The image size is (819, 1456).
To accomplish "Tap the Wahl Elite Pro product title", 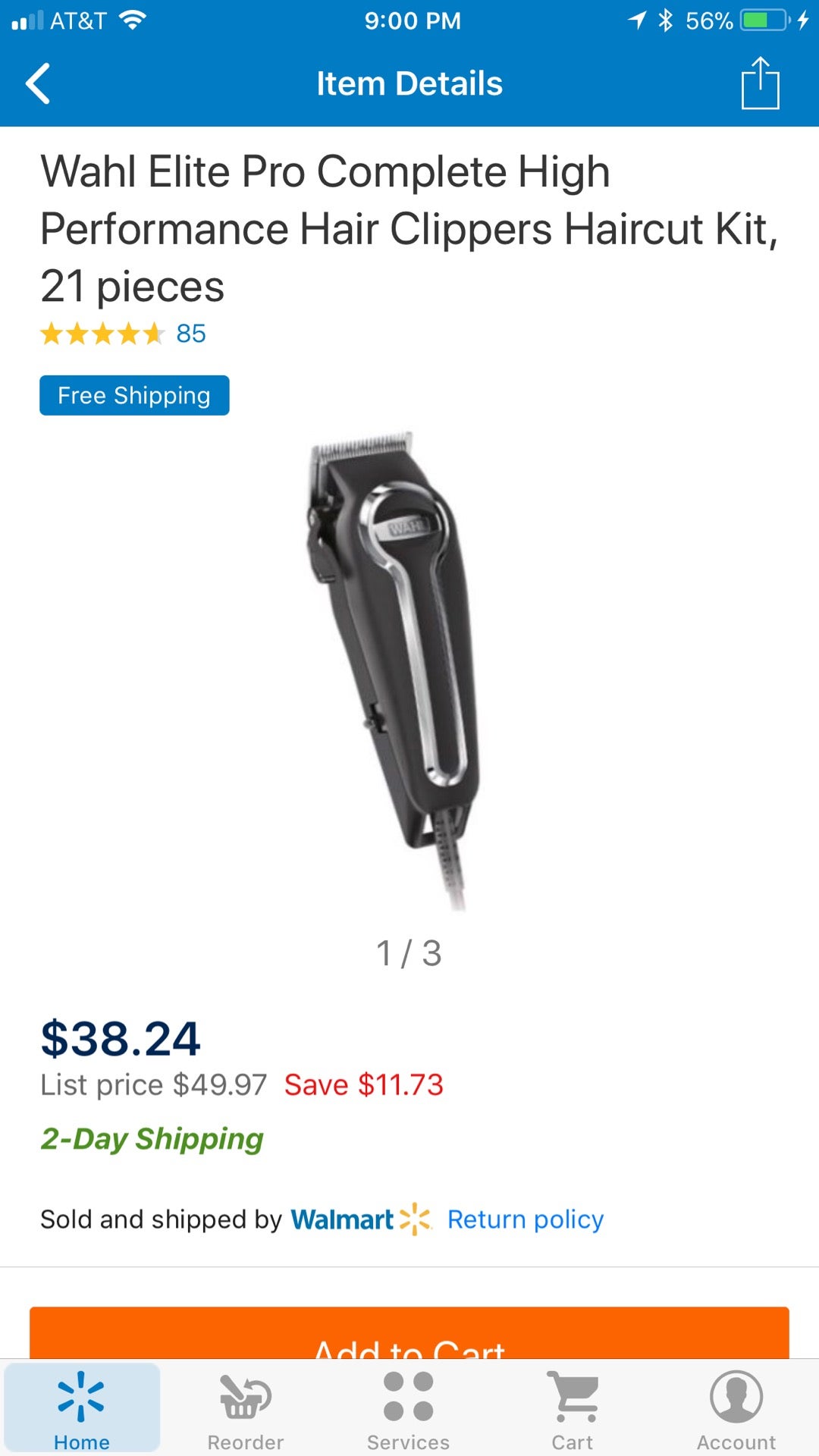I will point(409,229).
